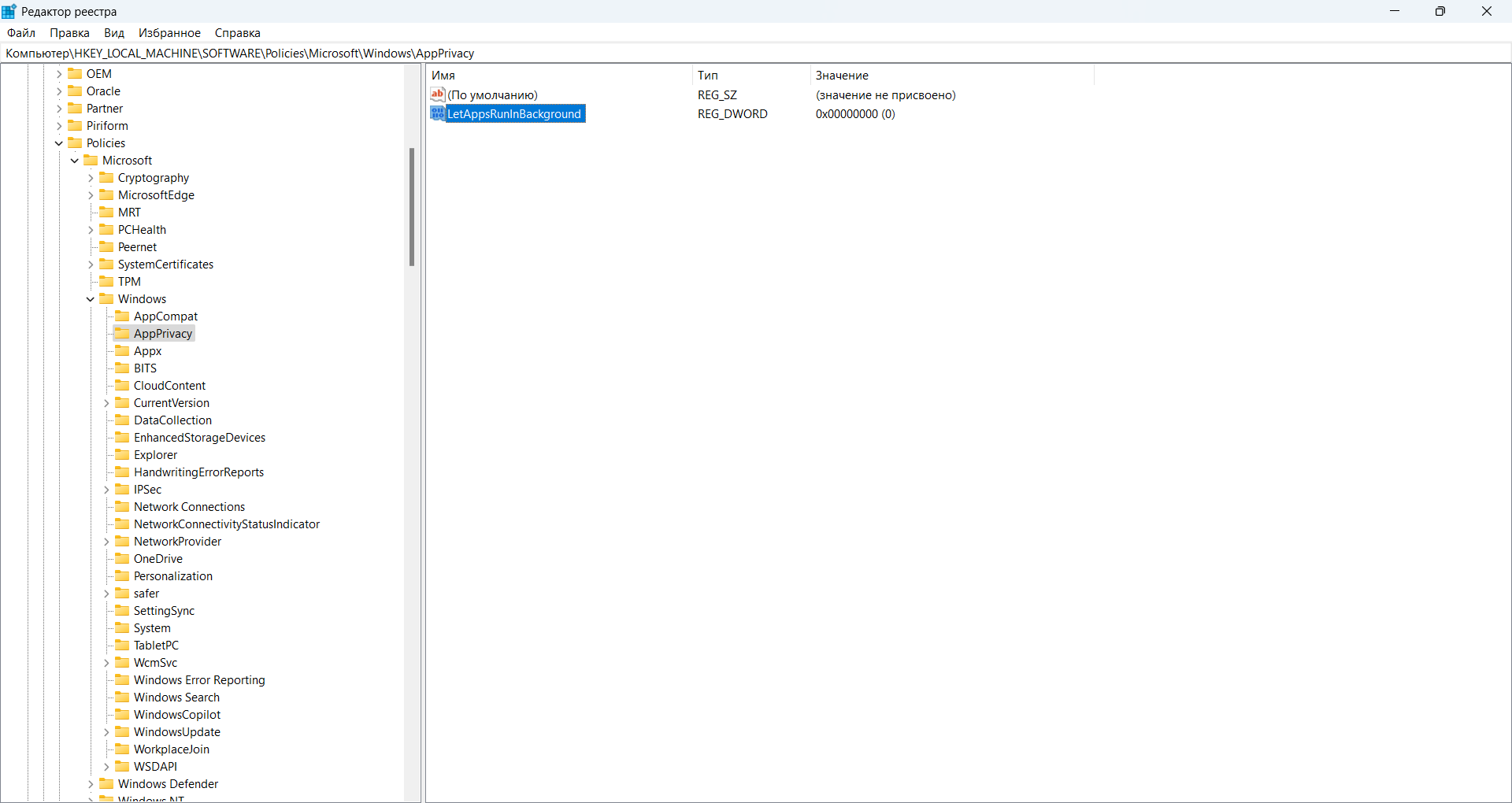
Task: Collapse the Policies key
Action: [59, 143]
